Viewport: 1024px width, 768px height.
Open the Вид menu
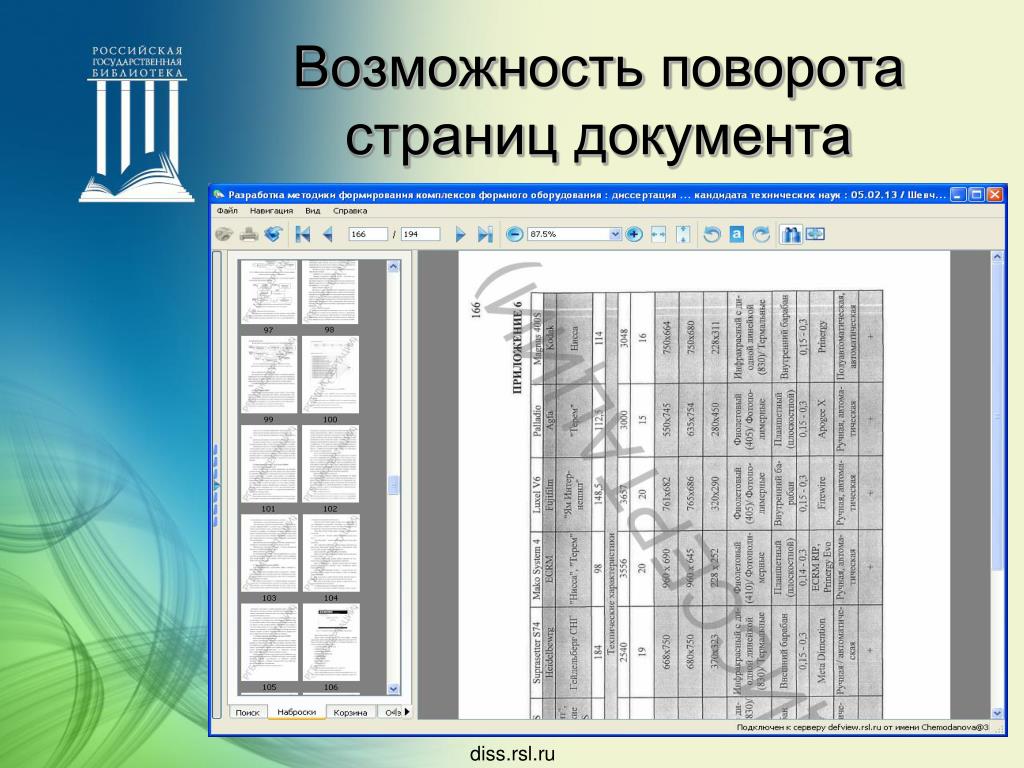(x=312, y=211)
